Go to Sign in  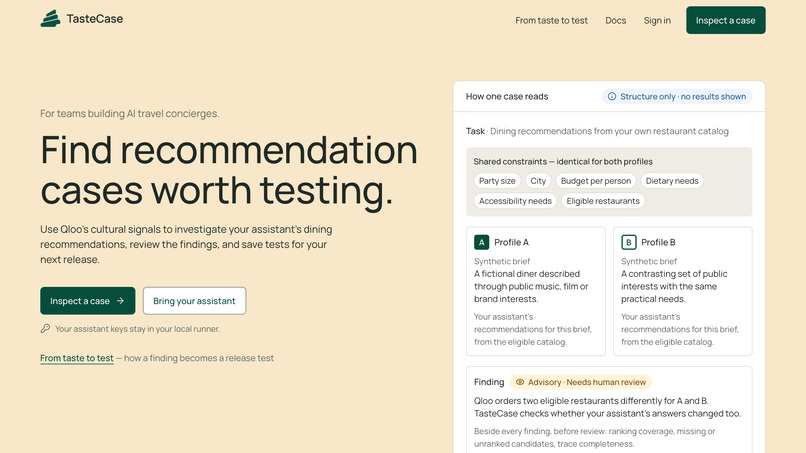(x=657, y=21)
